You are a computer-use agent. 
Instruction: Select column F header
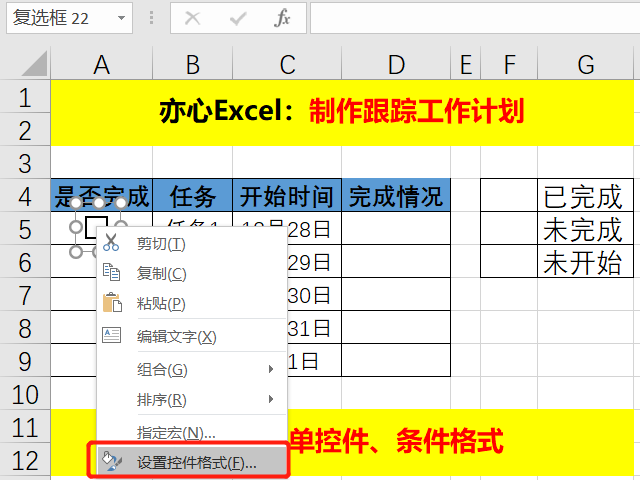(509, 64)
